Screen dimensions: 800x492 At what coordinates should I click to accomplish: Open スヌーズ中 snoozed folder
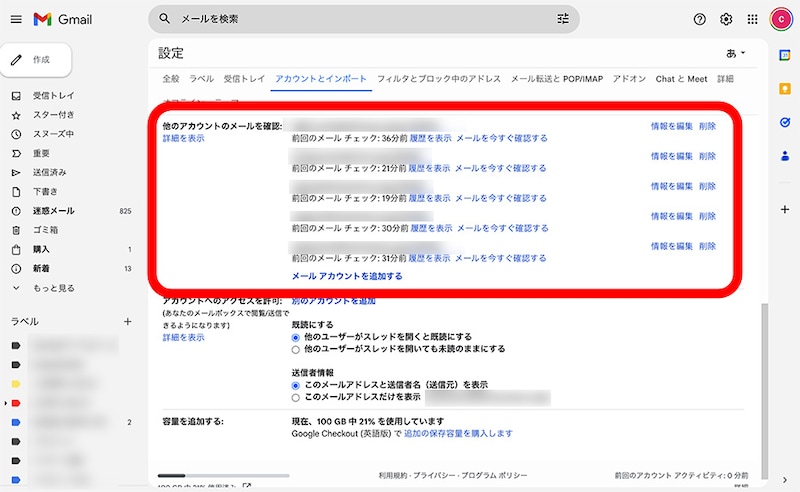(54, 134)
